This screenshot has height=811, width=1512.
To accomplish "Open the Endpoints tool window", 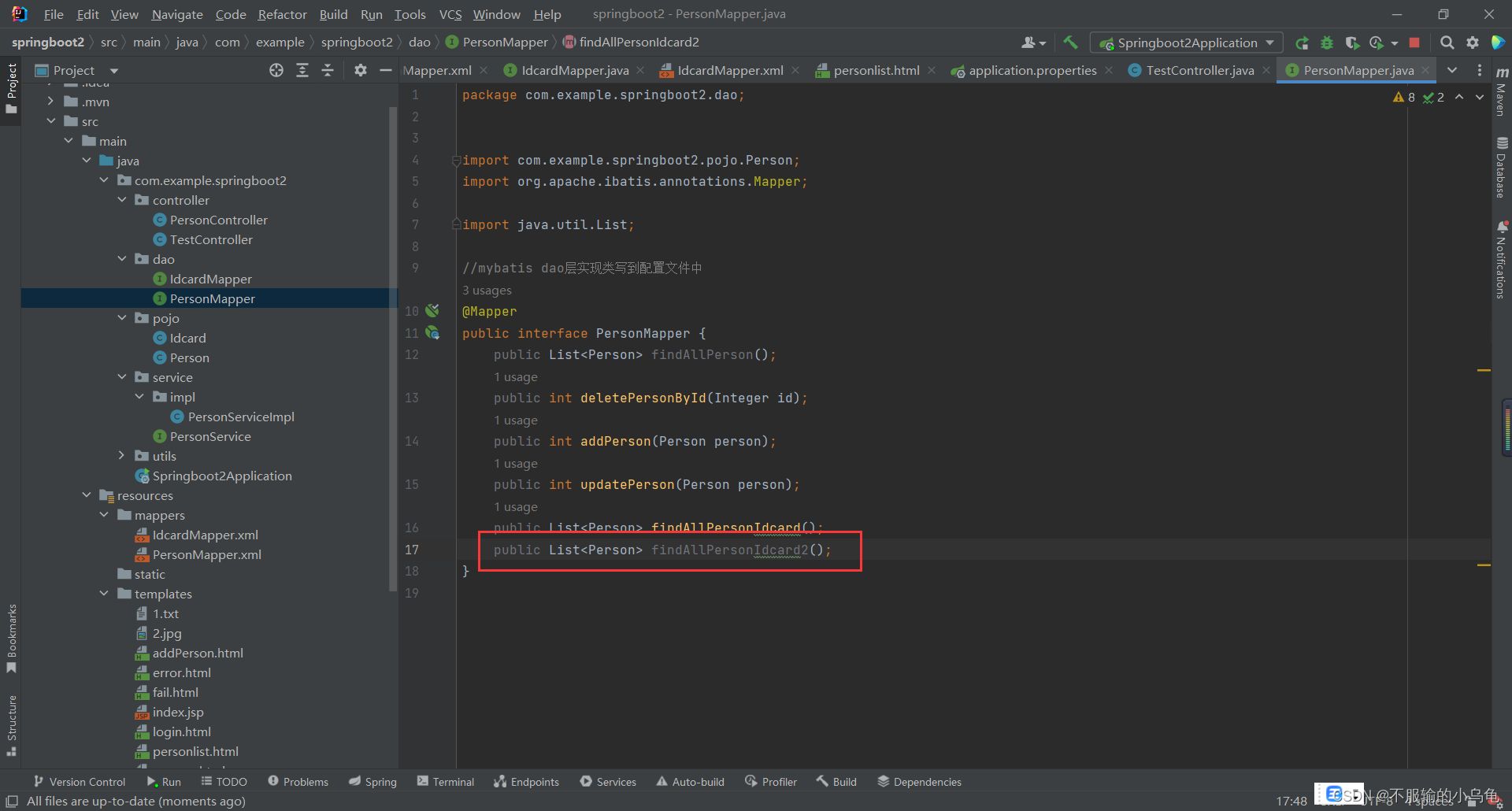I will (x=526, y=782).
